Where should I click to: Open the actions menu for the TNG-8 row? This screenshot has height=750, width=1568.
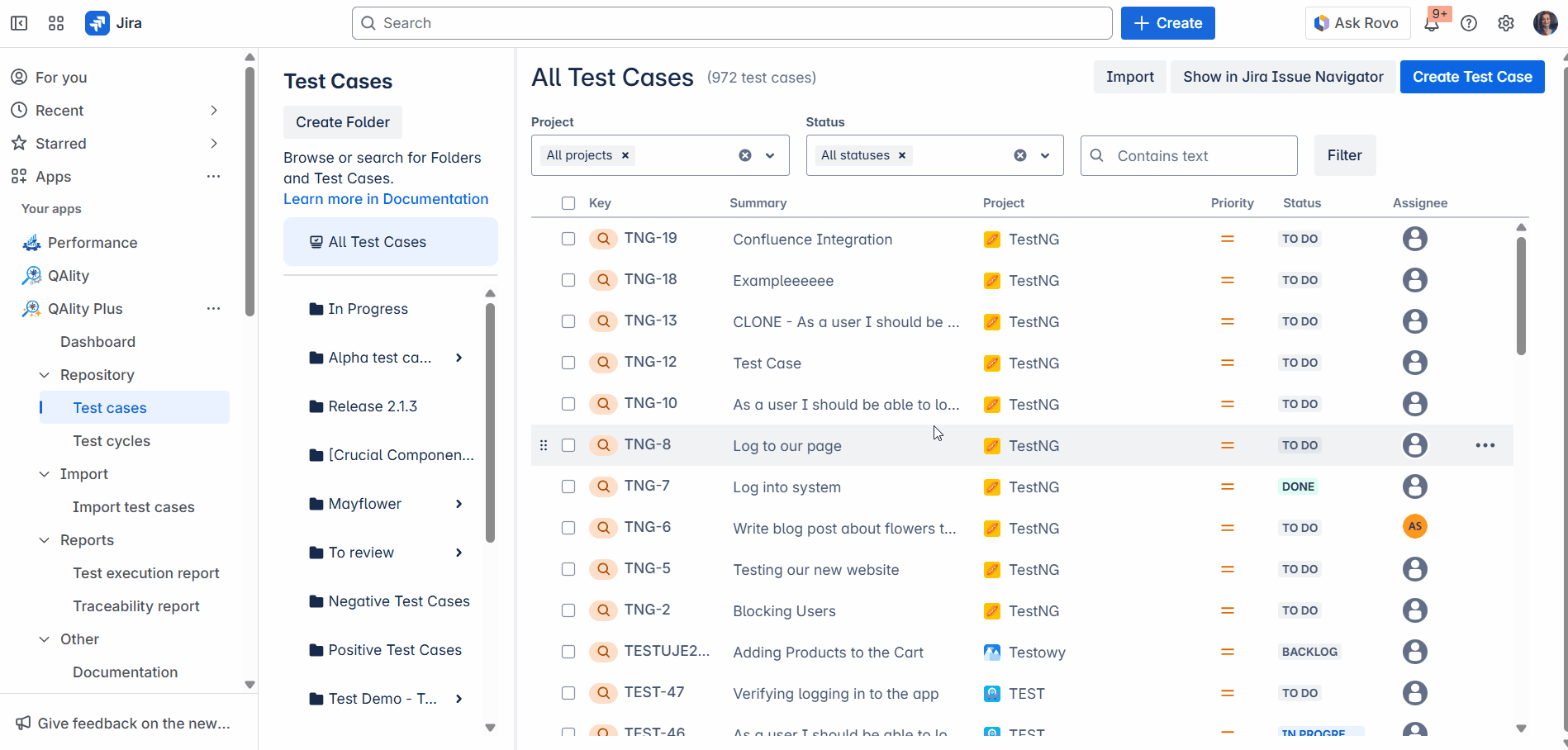point(1485,445)
